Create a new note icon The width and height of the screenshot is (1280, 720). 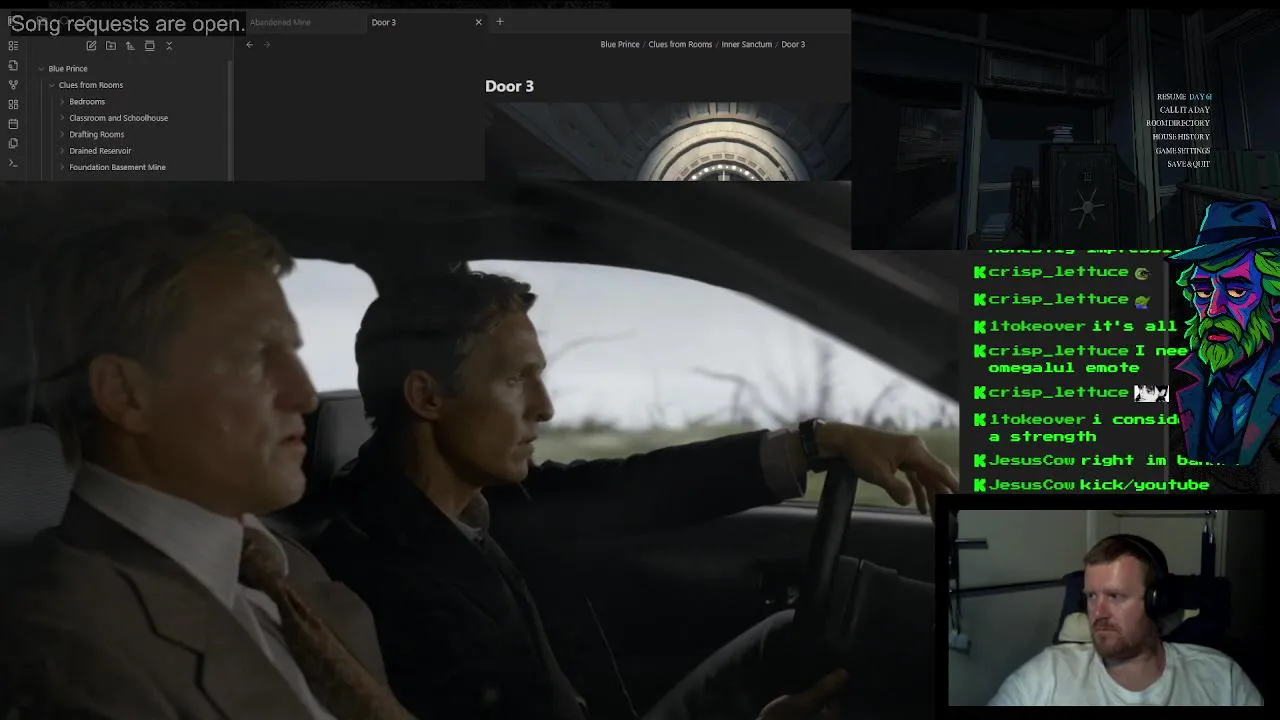[91, 45]
